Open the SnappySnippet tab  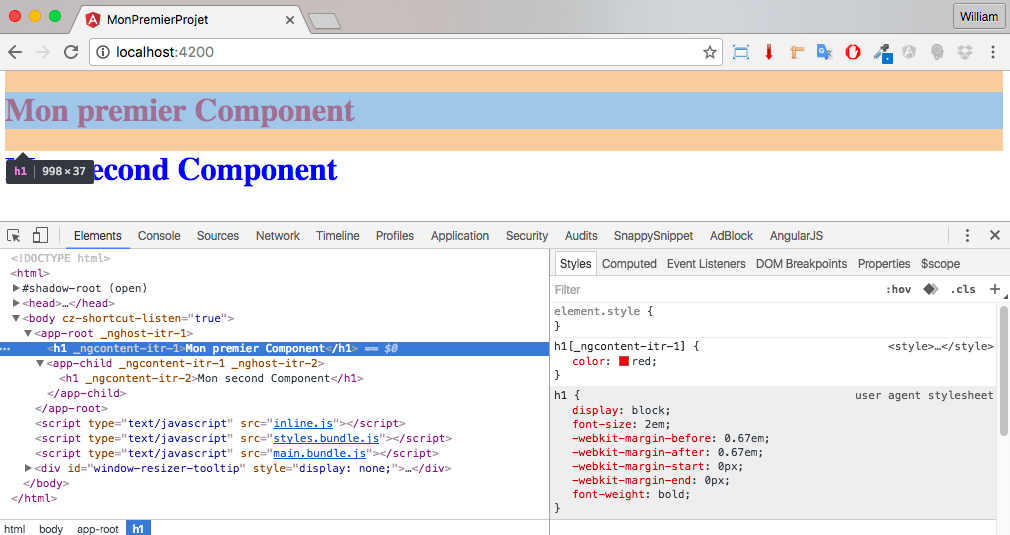(x=653, y=236)
